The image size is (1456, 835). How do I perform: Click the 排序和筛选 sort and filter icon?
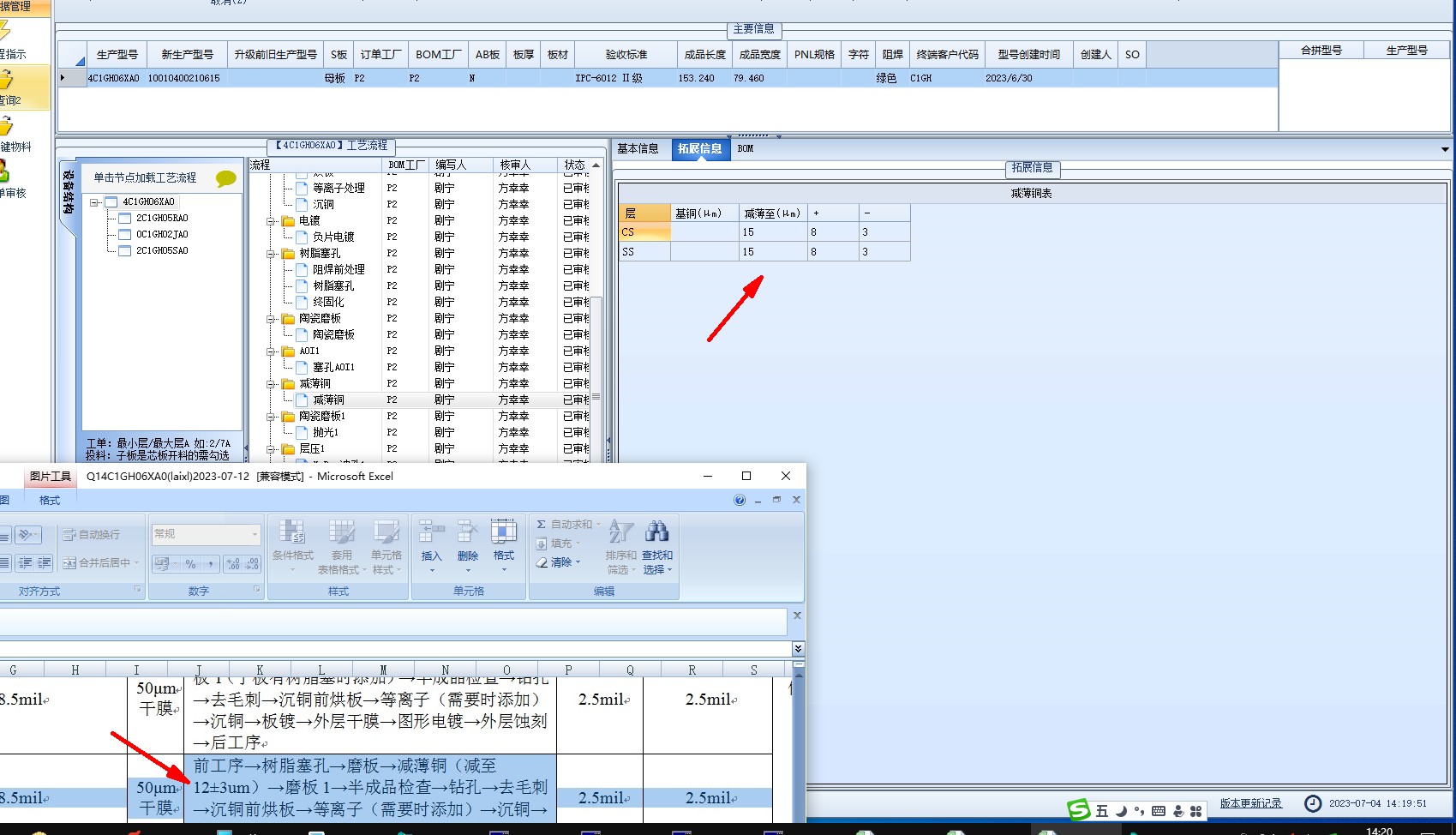621,532
